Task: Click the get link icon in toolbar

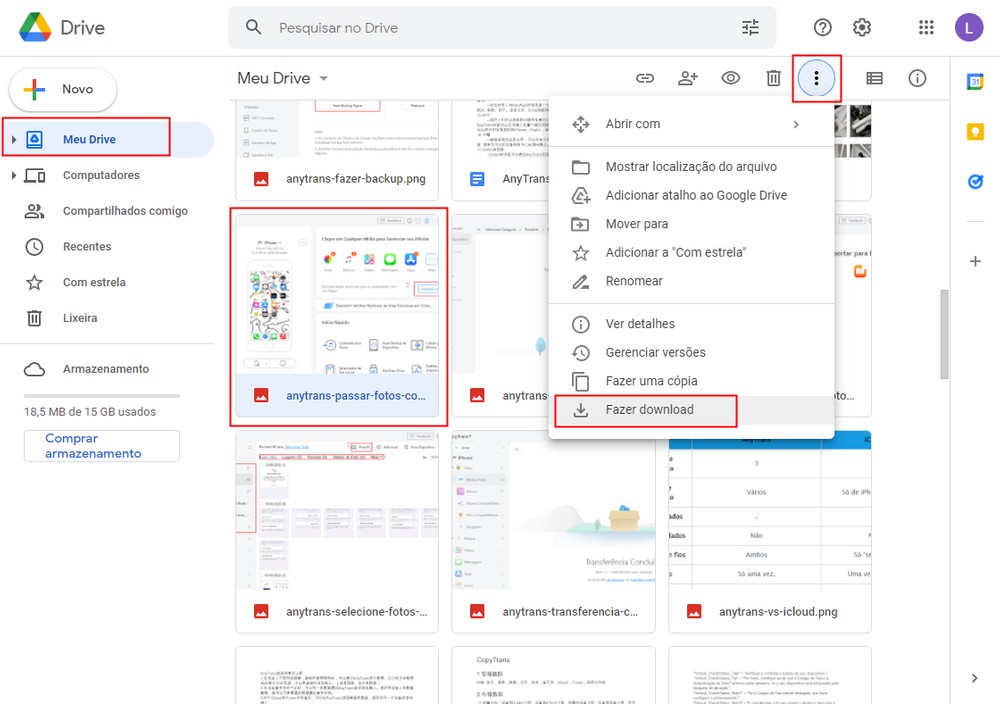Action: pos(645,78)
